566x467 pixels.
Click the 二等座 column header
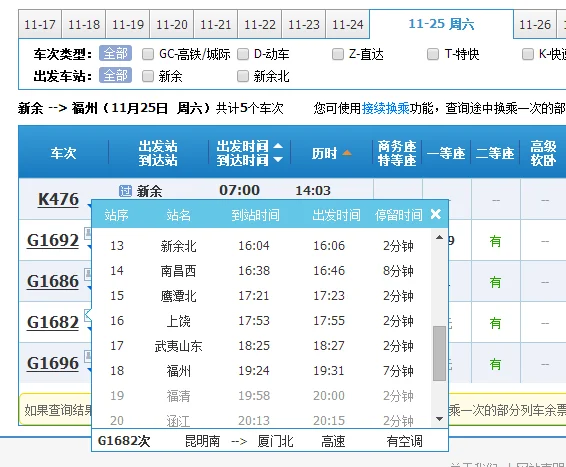495,153
